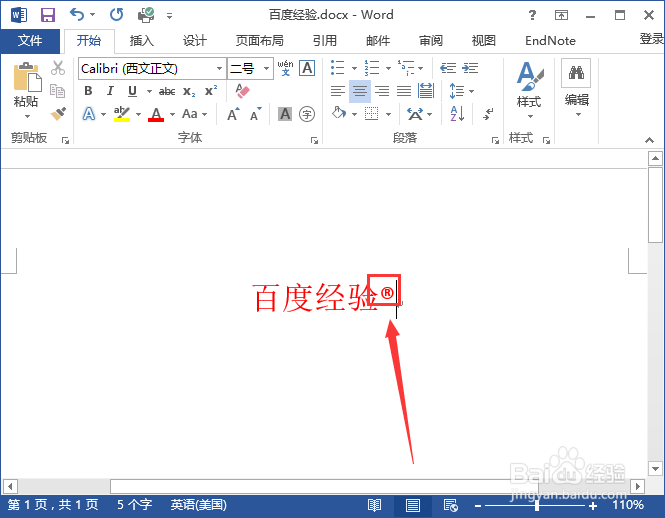The image size is (665, 518).
Task: Switch to the 插入 Insert tab
Action: click(141, 41)
